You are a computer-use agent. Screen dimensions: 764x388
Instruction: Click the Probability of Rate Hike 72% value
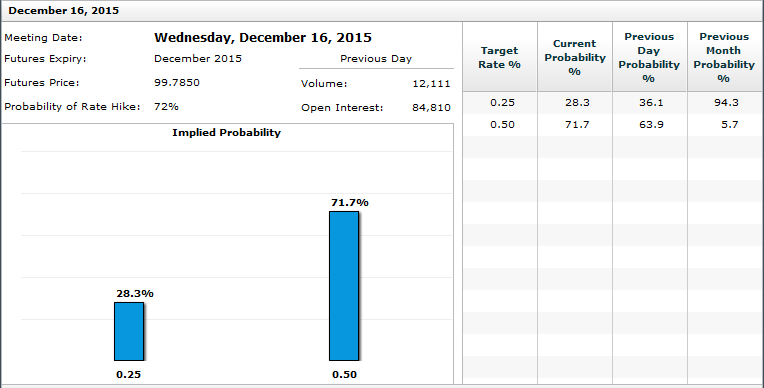click(x=166, y=106)
